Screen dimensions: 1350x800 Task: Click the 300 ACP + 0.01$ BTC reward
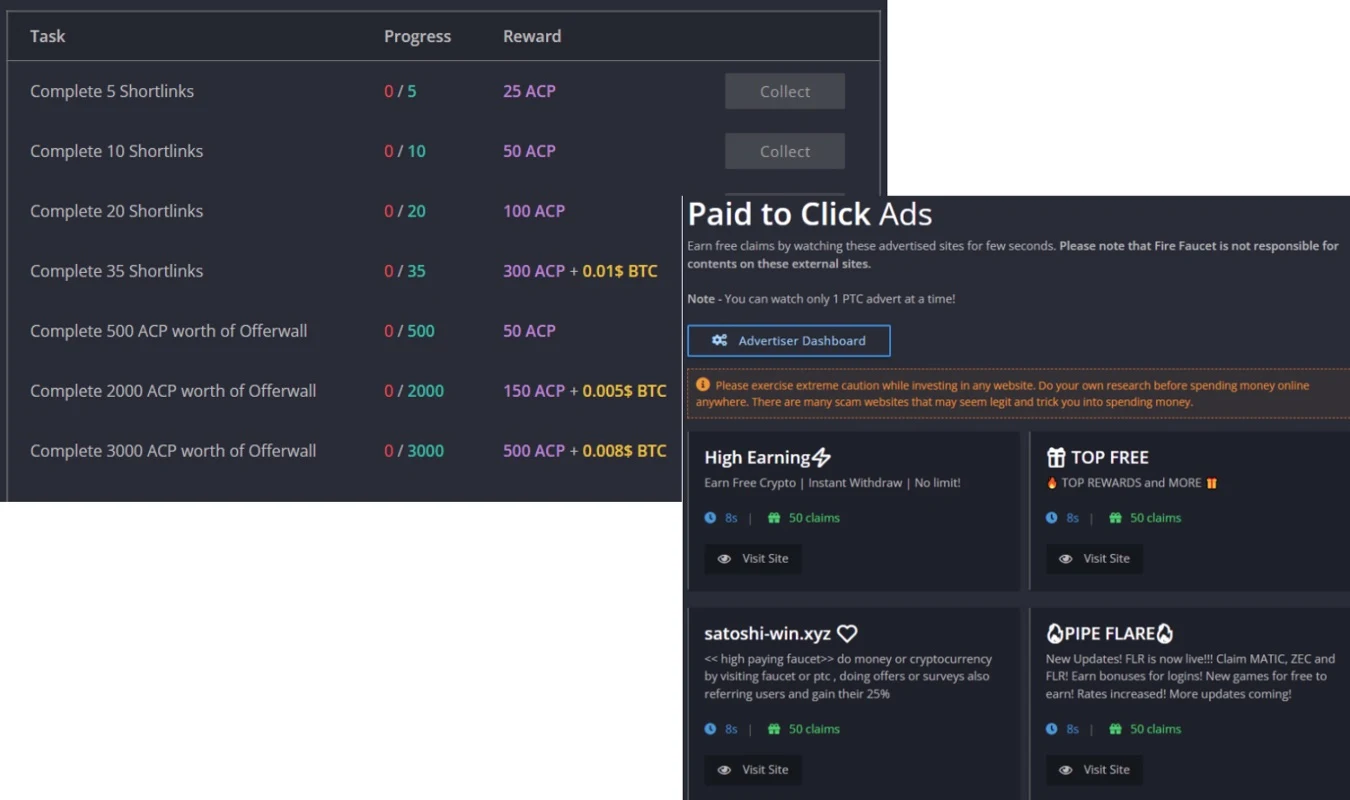(x=580, y=271)
